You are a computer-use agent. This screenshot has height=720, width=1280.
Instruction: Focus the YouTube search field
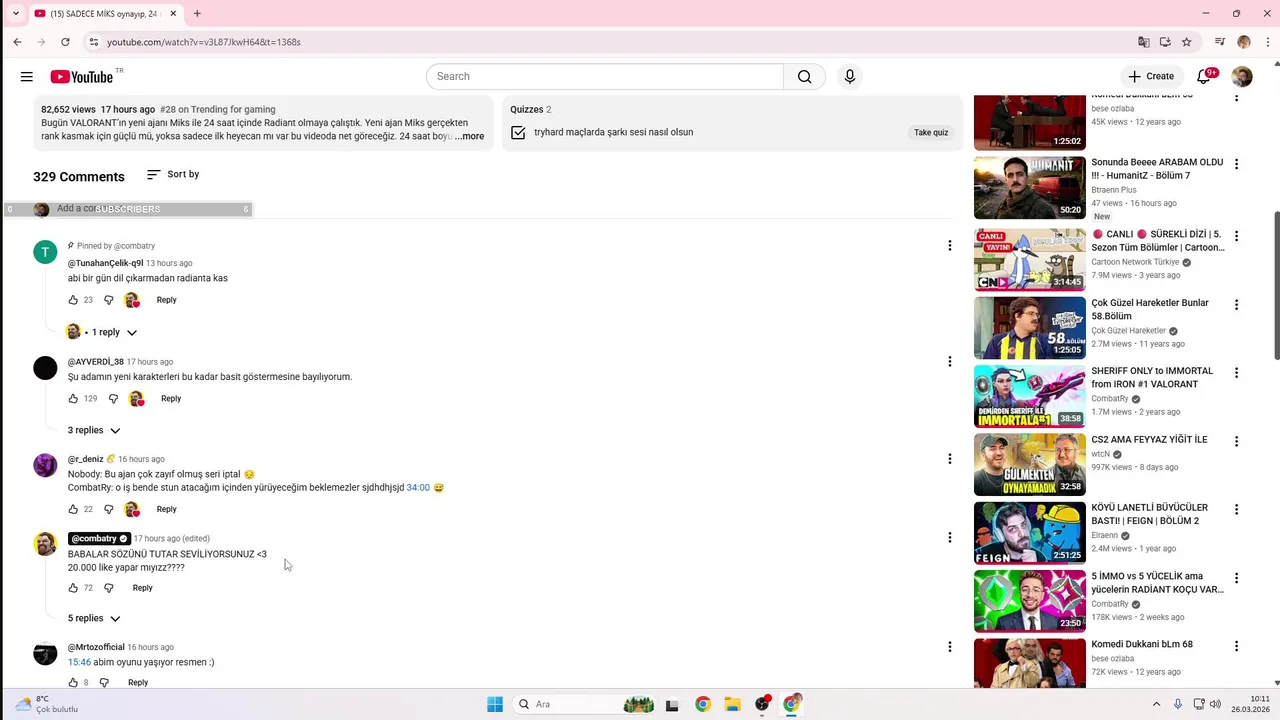[x=605, y=76]
